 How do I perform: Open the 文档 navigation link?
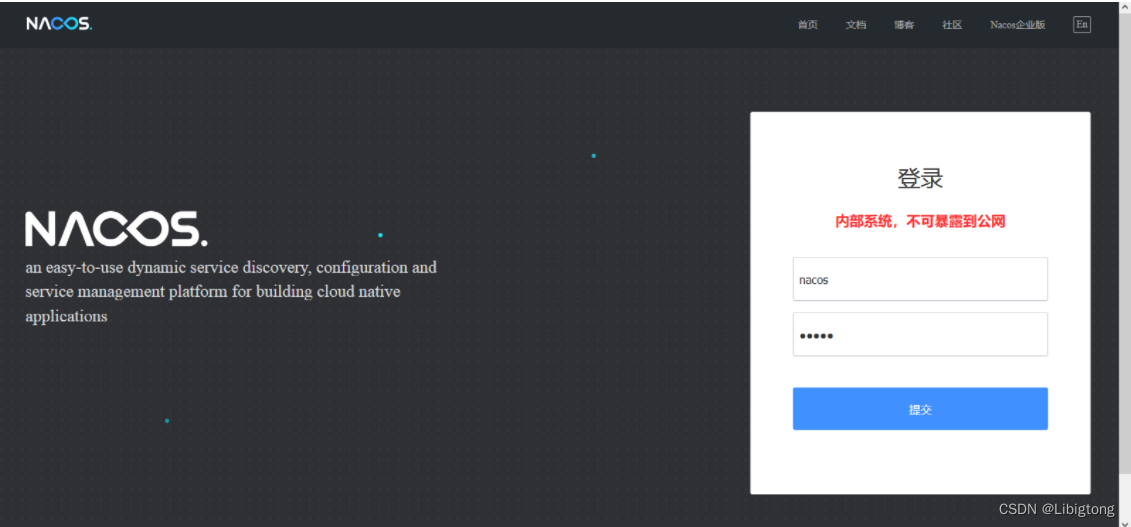855,25
